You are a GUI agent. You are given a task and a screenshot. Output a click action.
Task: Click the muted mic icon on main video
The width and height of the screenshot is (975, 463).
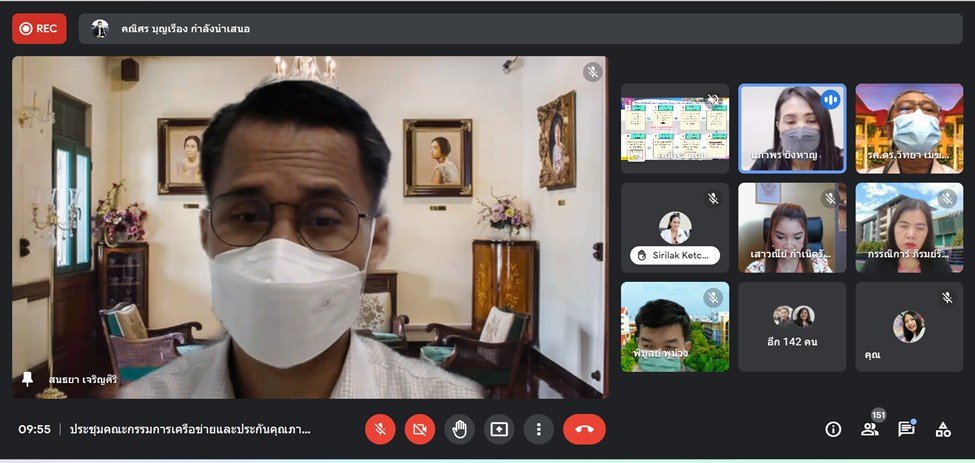pyautogui.click(x=593, y=72)
